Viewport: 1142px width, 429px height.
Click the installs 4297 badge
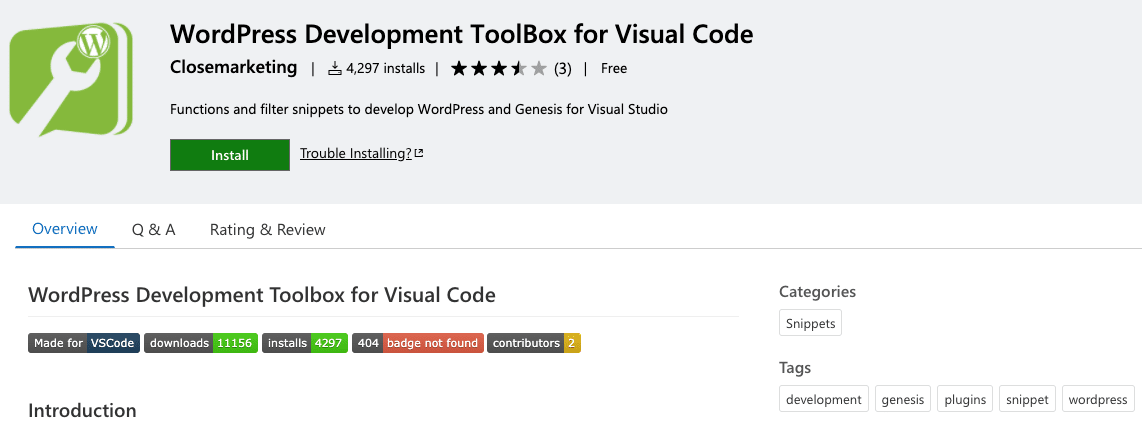click(x=304, y=343)
